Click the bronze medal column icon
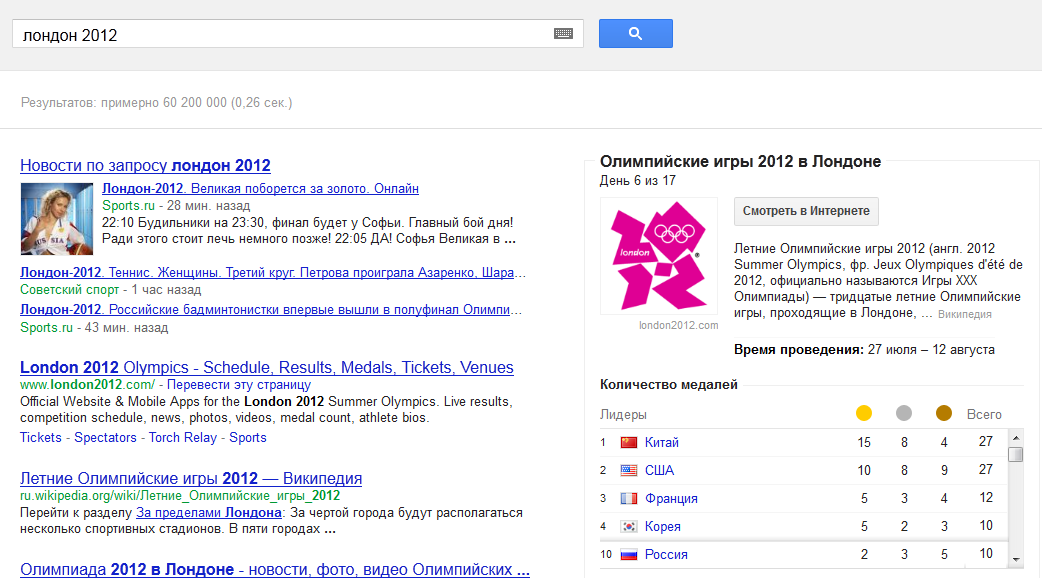This screenshot has width=1042, height=578. pos(944,413)
